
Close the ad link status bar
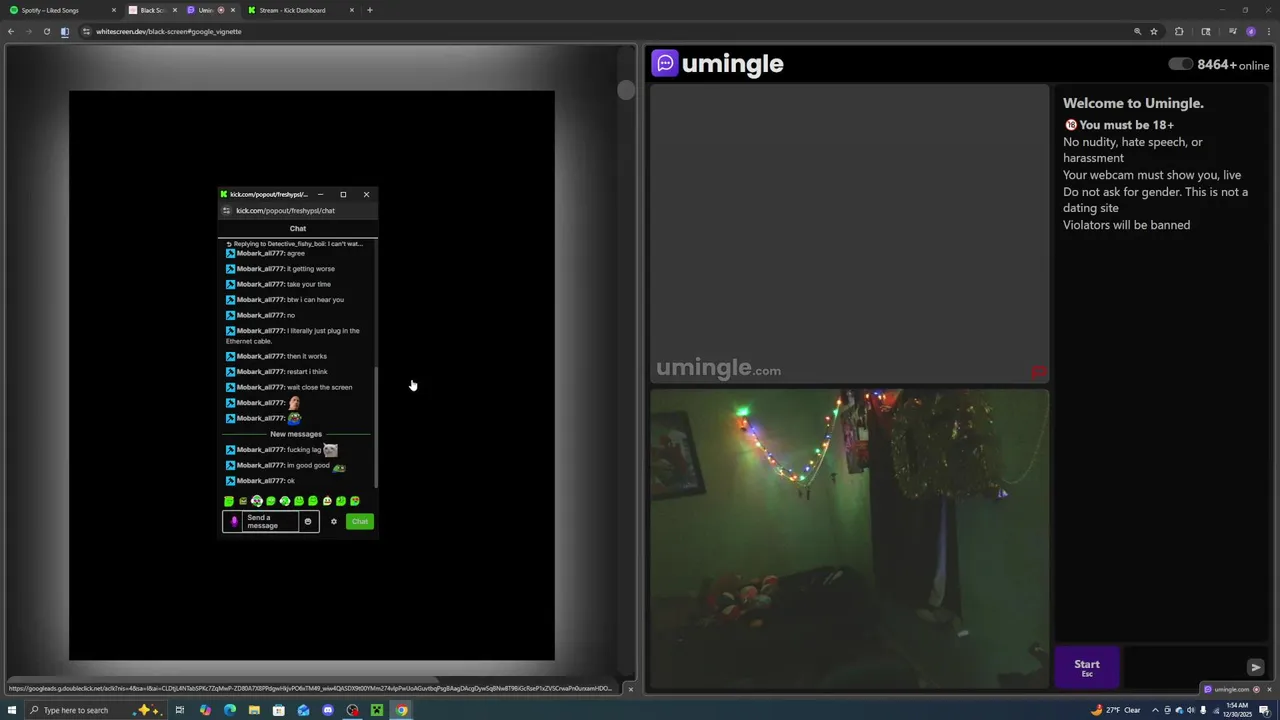(x=630, y=689)
